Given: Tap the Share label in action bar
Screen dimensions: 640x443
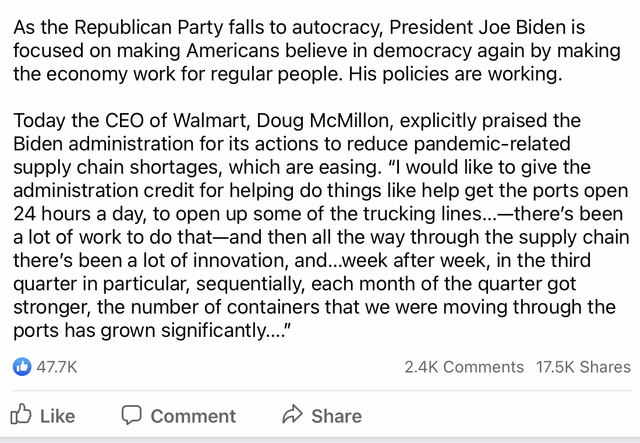Looking at the screenshot, I should point(336,416).
